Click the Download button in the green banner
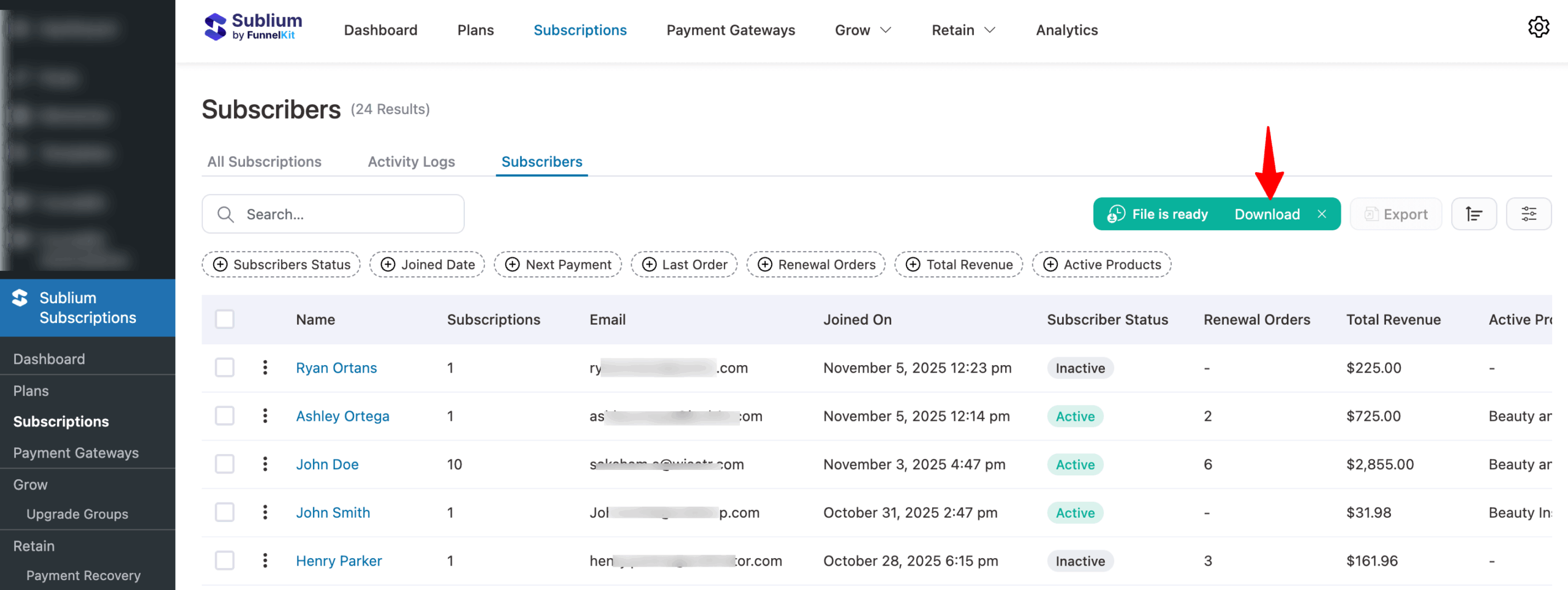This screenshot has width=1568, height=590. (1267, 214)
